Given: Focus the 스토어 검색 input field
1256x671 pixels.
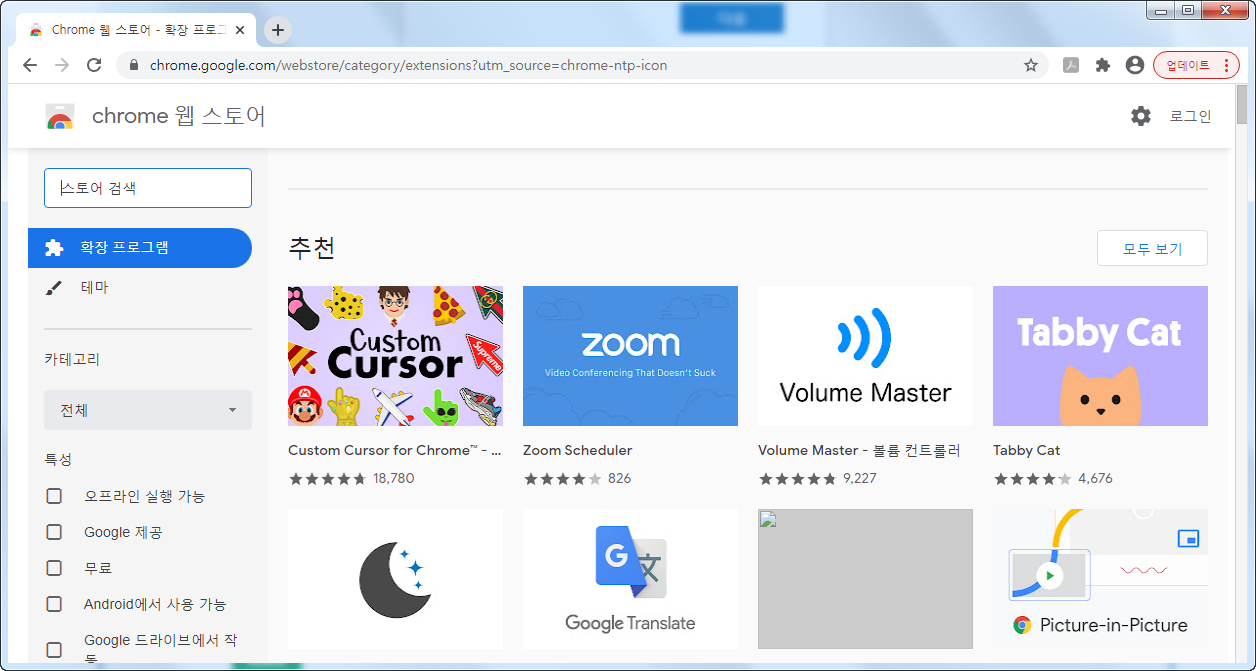Looking at the screenshot, I should click(x=148, y=188).
